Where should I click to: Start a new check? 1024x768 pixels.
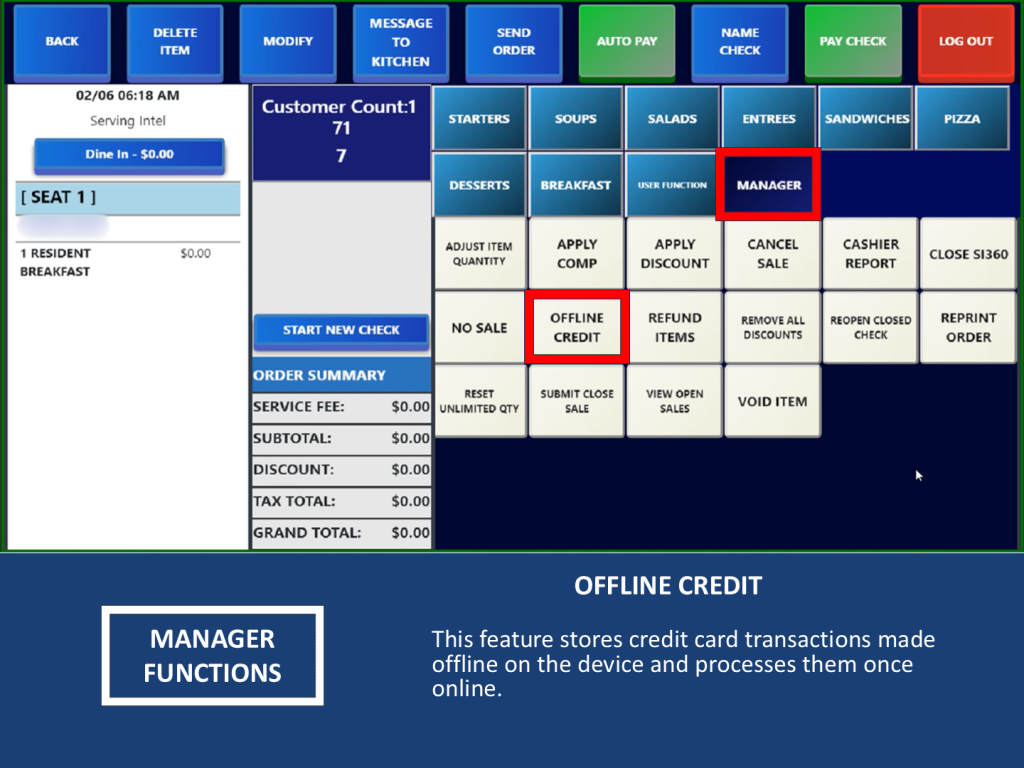tap(341, 330)
